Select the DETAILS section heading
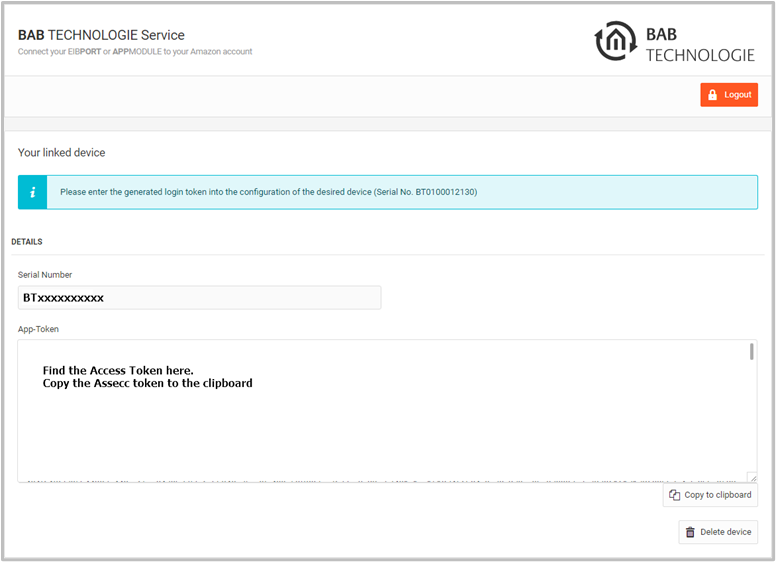 tap(26, 242)
